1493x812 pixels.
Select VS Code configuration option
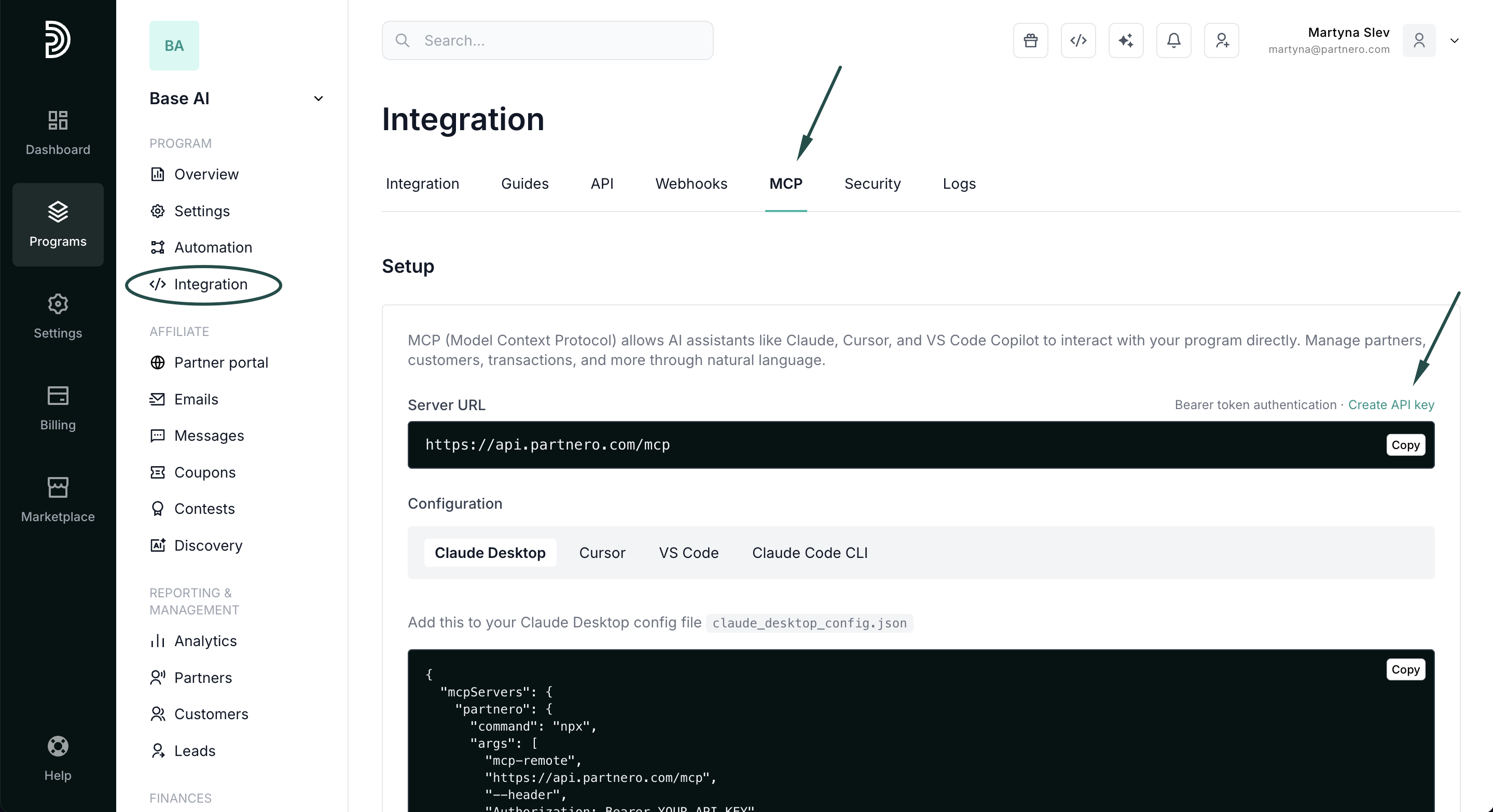click(x=688, y=553)
